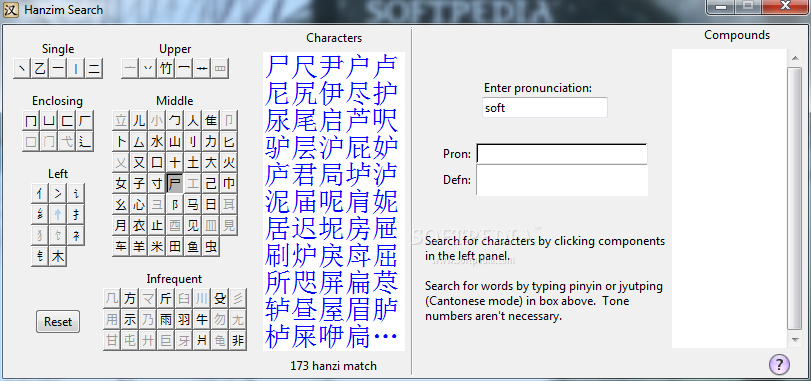Toggle the 土 earth component in Middle

[192, 163]
